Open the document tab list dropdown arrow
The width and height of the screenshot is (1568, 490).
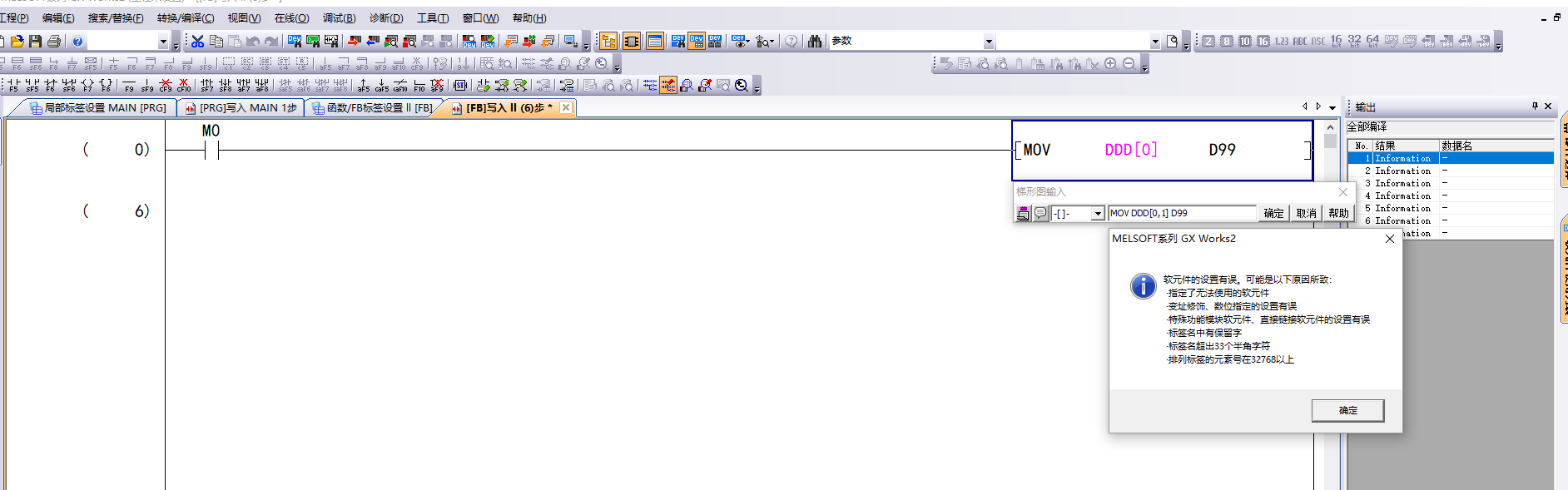pyautogui.click(x=1332, y=107)
